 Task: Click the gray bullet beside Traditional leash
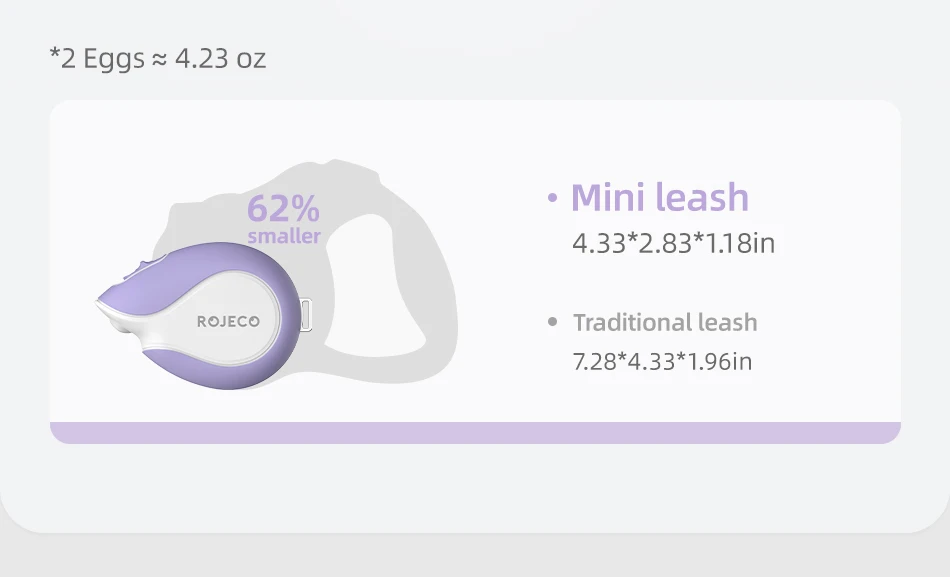tap(552, 321)
